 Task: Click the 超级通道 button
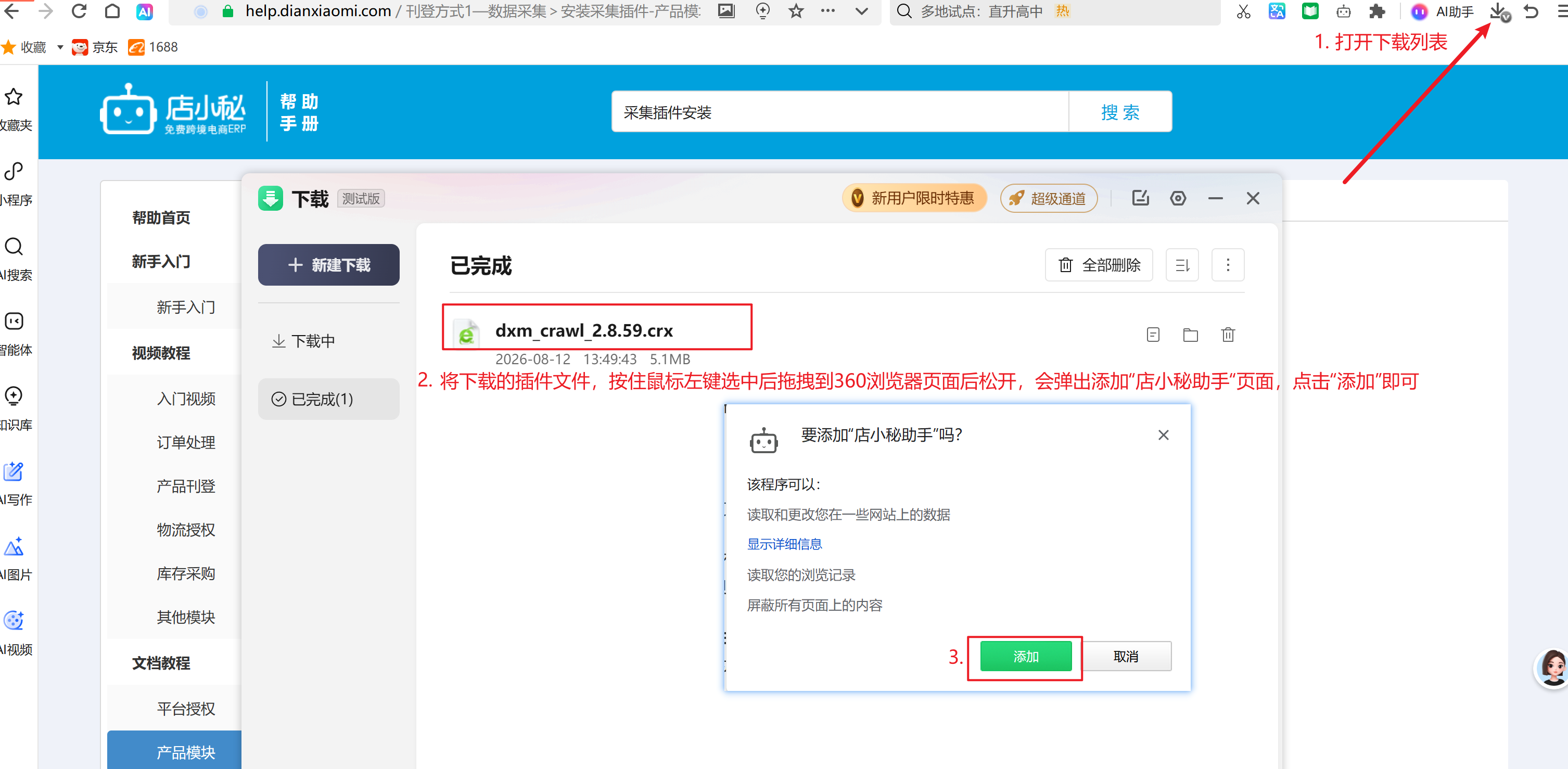coord(1048,198)
